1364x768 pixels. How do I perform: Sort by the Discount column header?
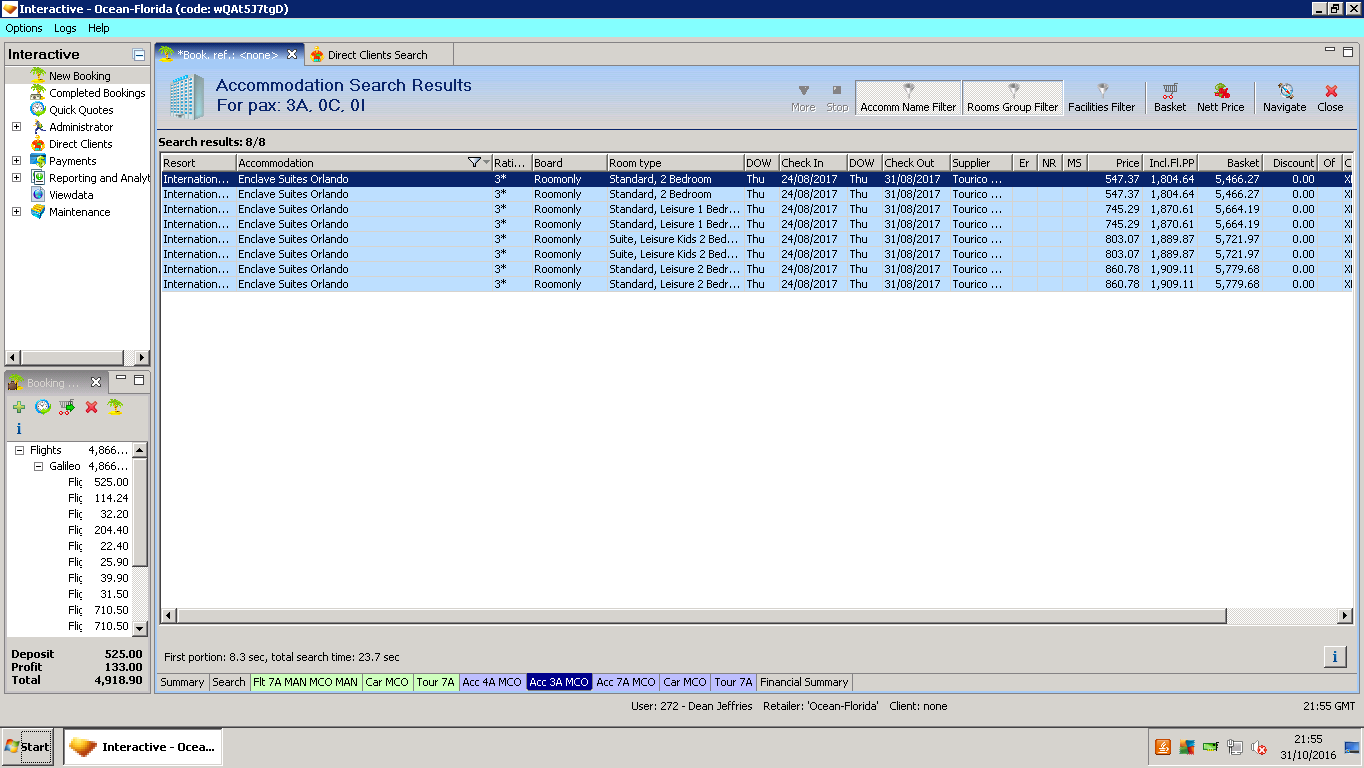click(1291, 163)
